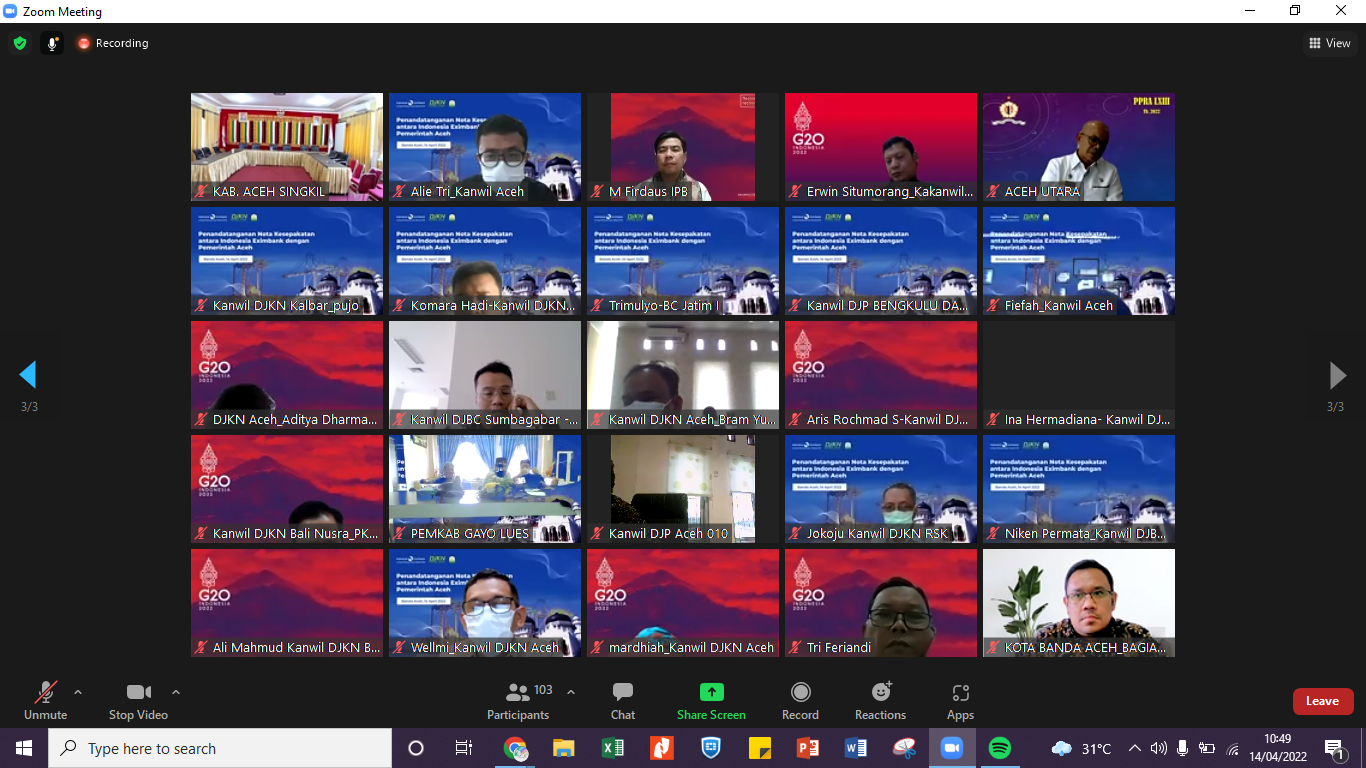Click the green encryption shield icon
This screenshot has width=1366, height=768.
point(20,43)
